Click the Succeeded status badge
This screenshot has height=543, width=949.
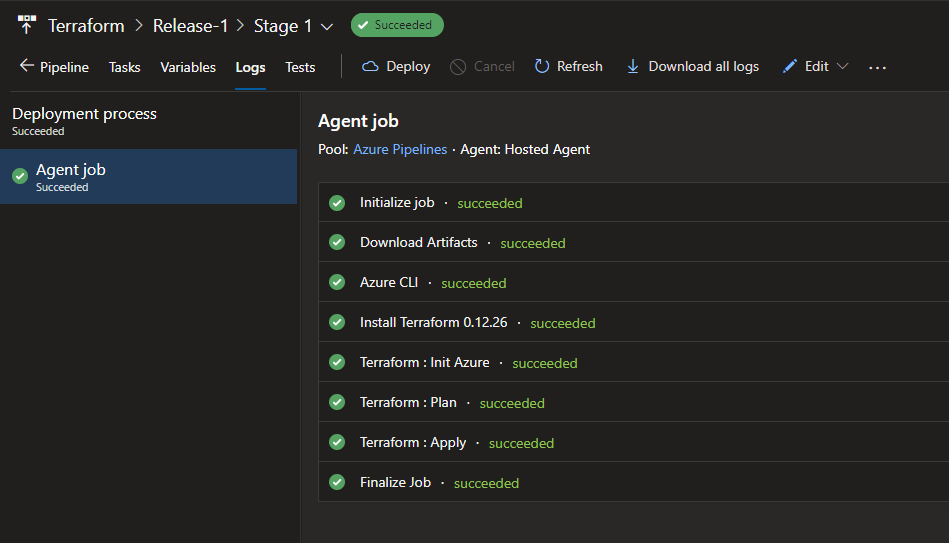pyautogui.click(x=397, y=26)
